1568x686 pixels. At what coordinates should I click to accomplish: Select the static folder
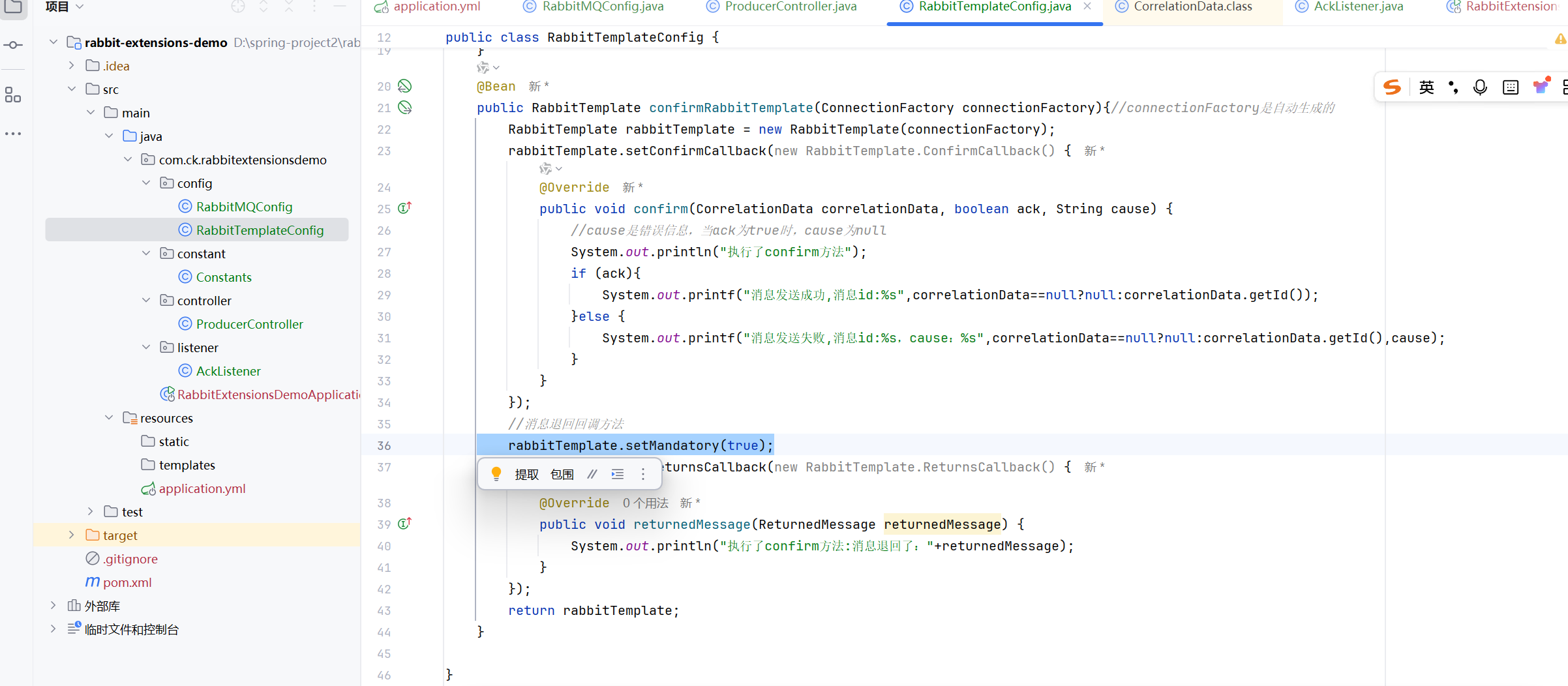click(165, 441)
